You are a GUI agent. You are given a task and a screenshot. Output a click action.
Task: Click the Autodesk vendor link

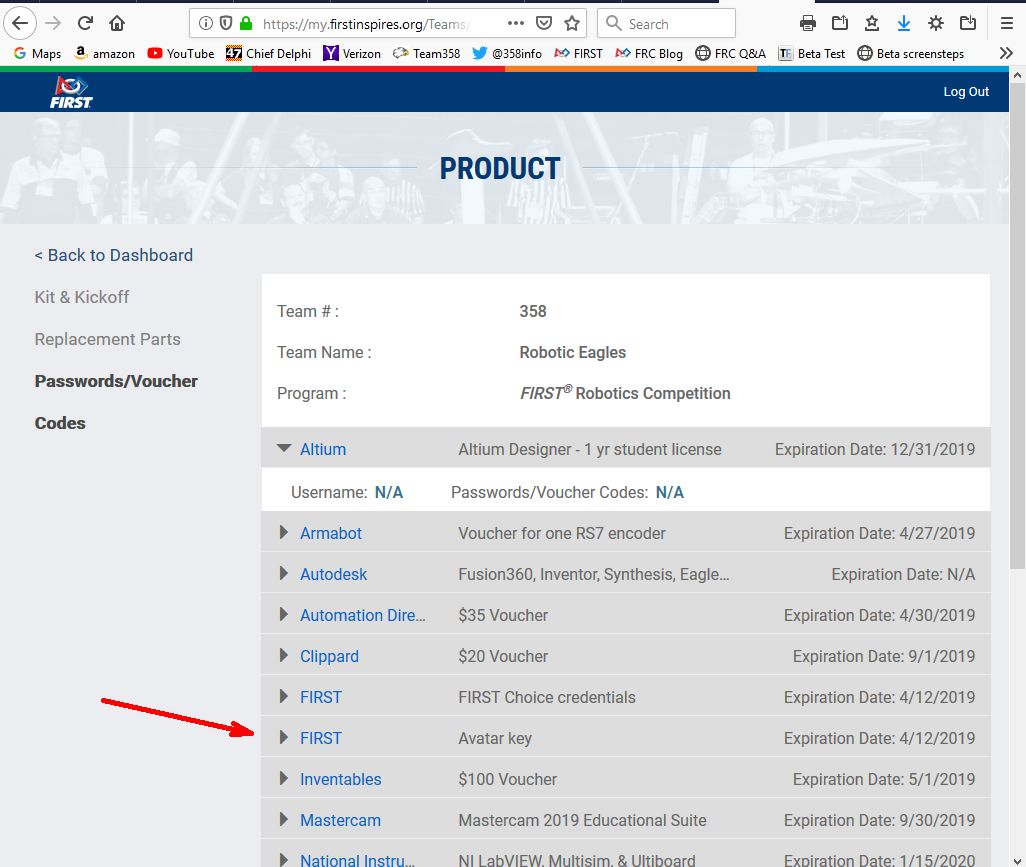(x=333, y=575)
